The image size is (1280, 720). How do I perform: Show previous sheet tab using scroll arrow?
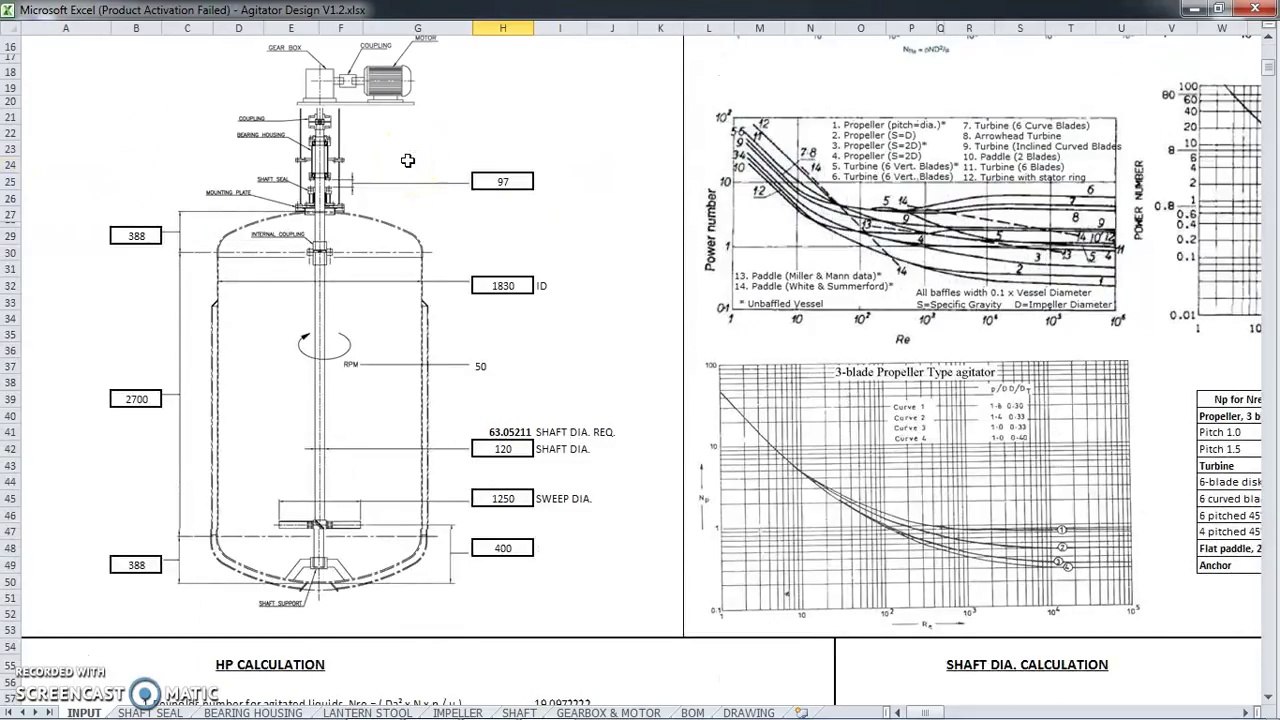click(23, 713)
